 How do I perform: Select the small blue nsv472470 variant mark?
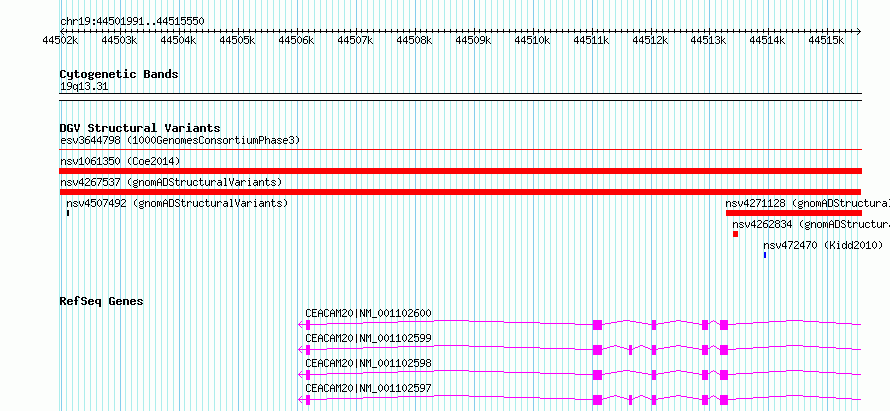(x=765, y=255)
